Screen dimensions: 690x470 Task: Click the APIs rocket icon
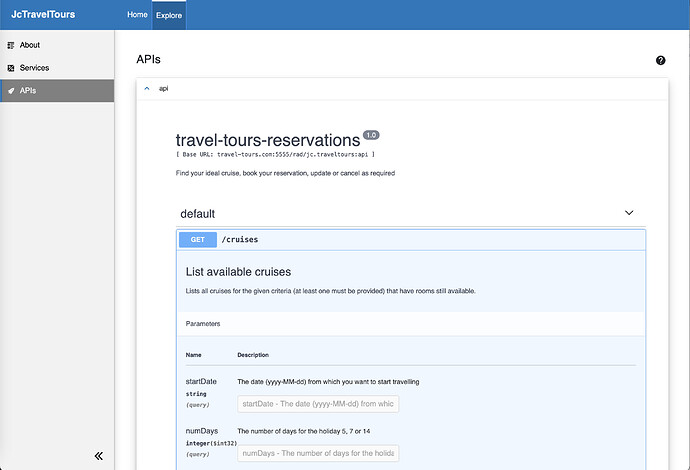(11, 91)
